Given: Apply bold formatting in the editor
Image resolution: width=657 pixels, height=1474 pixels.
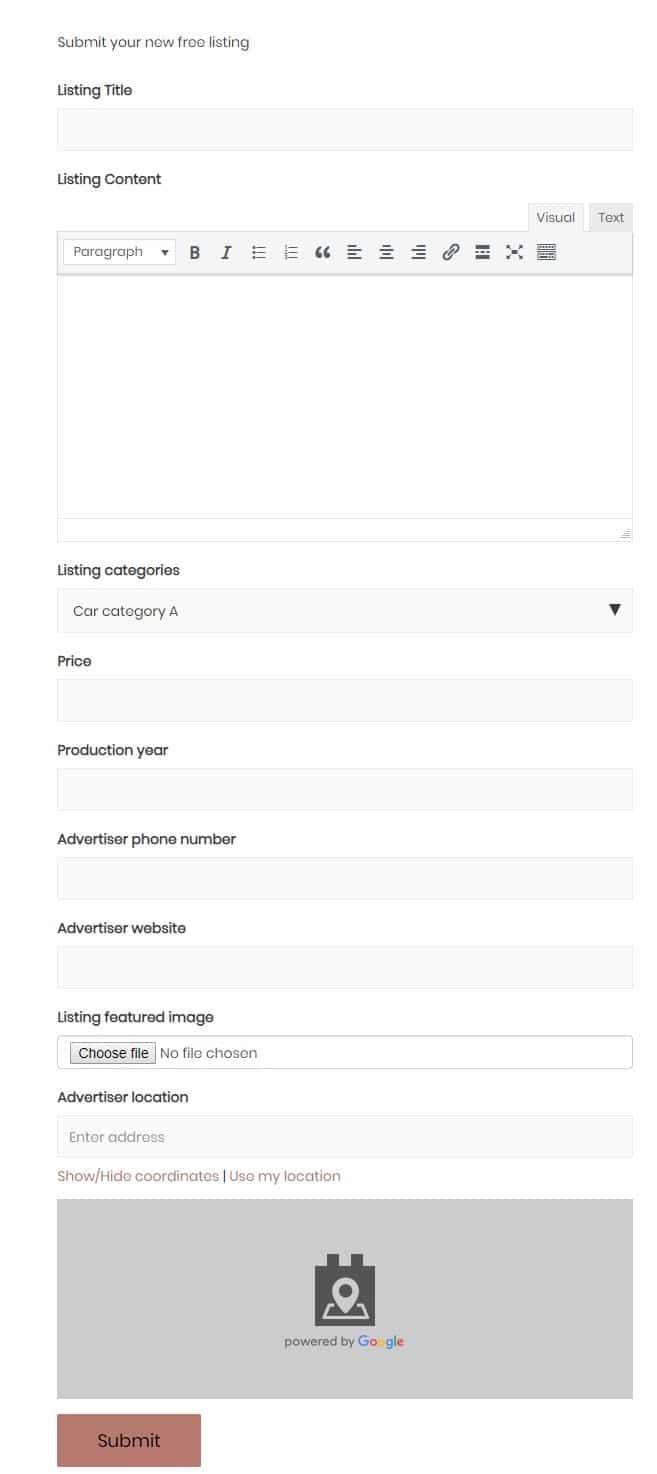Looking at the screenshot, I should [x=194, y=251].
